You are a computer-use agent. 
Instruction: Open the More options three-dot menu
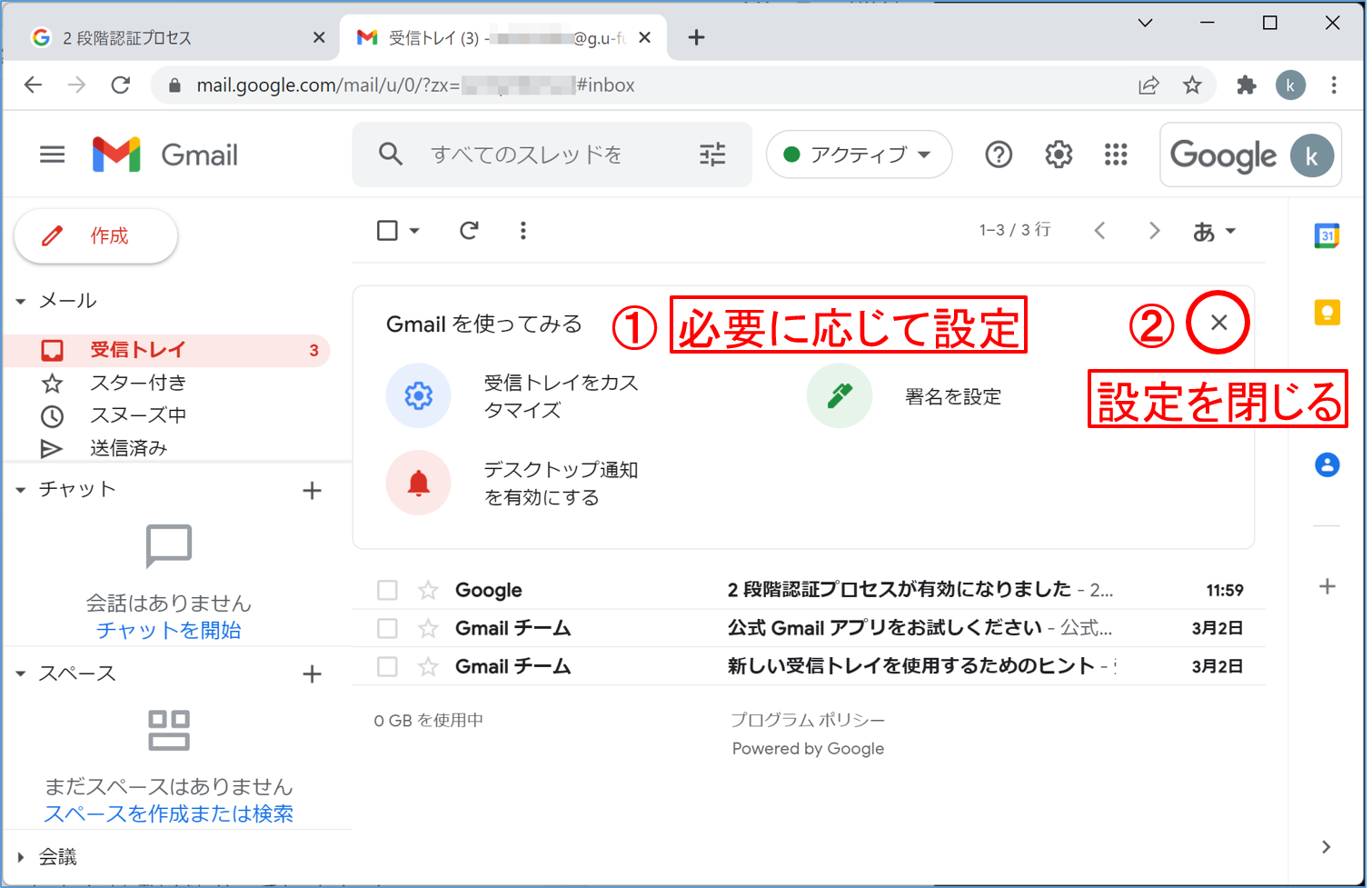point(522,231)
